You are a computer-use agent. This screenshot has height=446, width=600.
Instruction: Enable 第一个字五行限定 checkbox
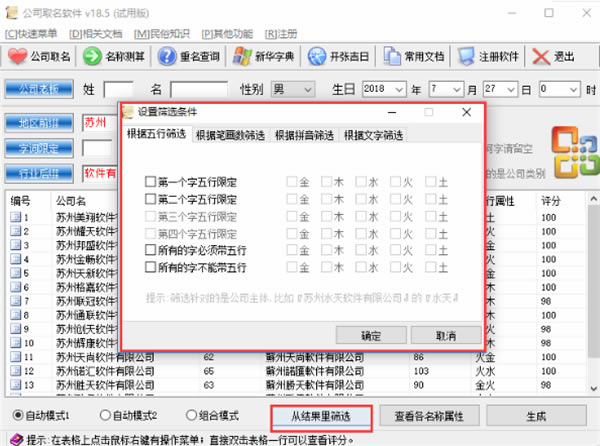[x=150, y=181]
